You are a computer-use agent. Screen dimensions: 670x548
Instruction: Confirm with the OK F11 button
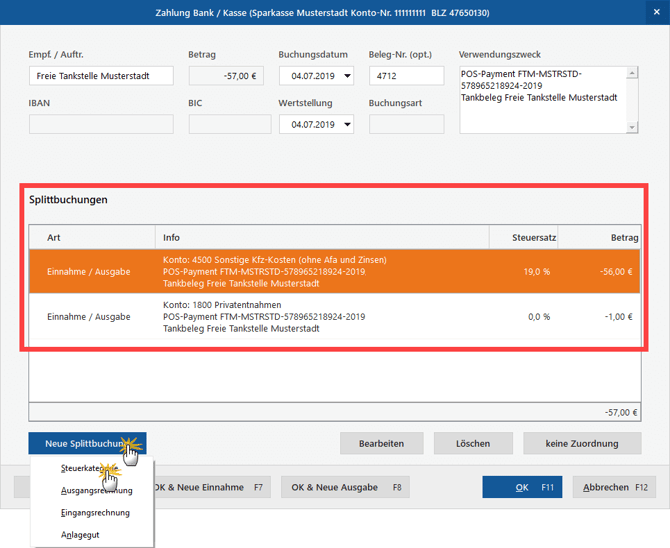(522, 487)
